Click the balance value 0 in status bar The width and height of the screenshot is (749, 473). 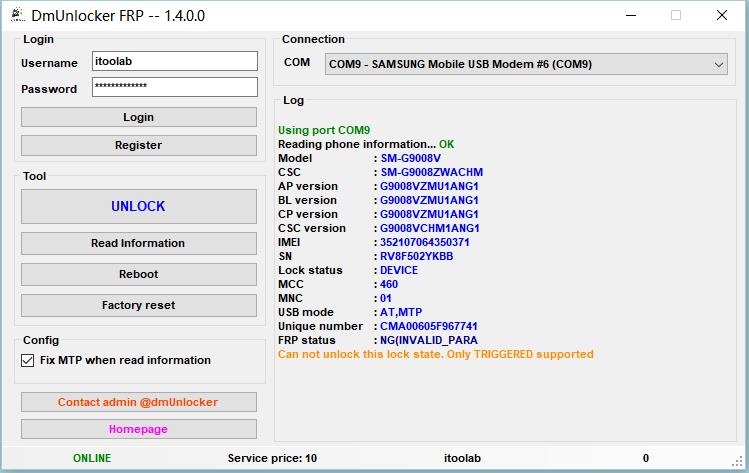646,458
